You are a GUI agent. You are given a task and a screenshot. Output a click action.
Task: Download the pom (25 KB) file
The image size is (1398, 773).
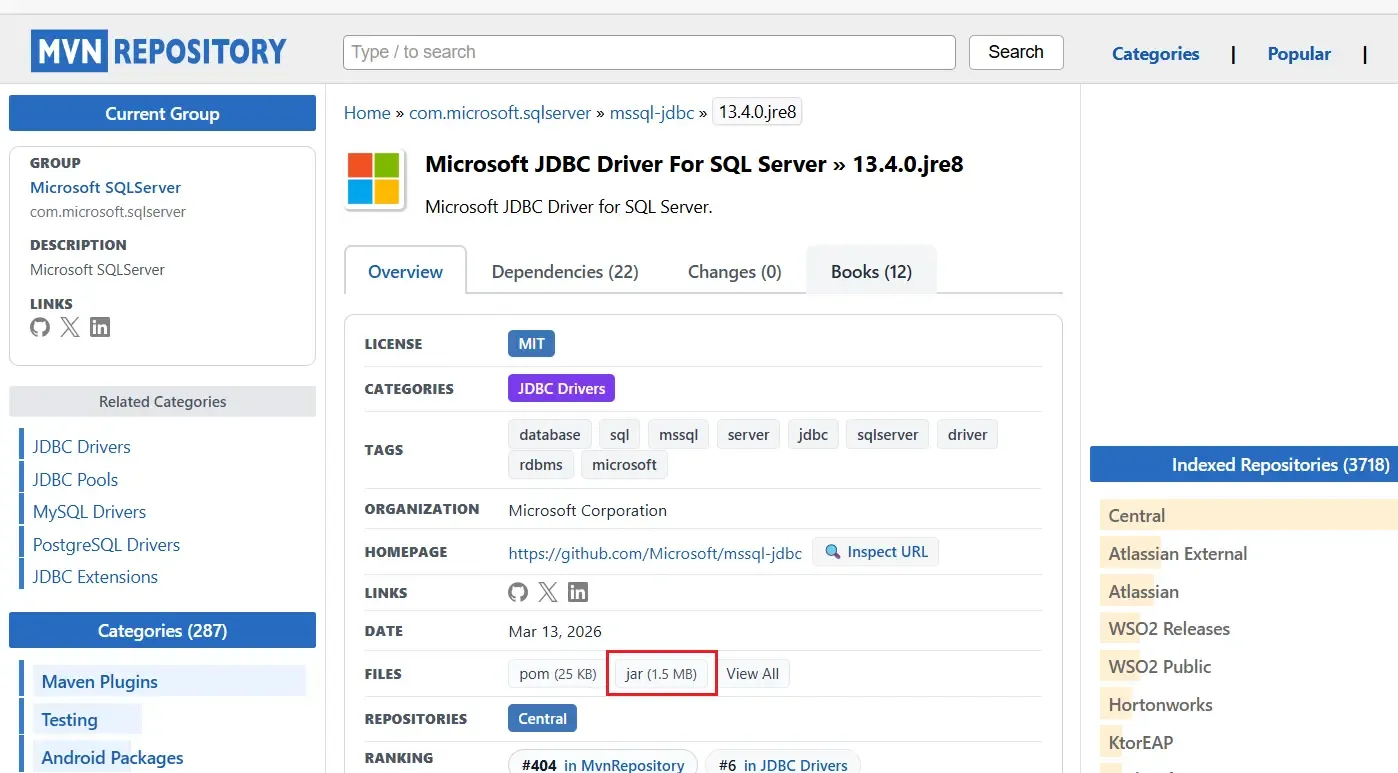558,673
